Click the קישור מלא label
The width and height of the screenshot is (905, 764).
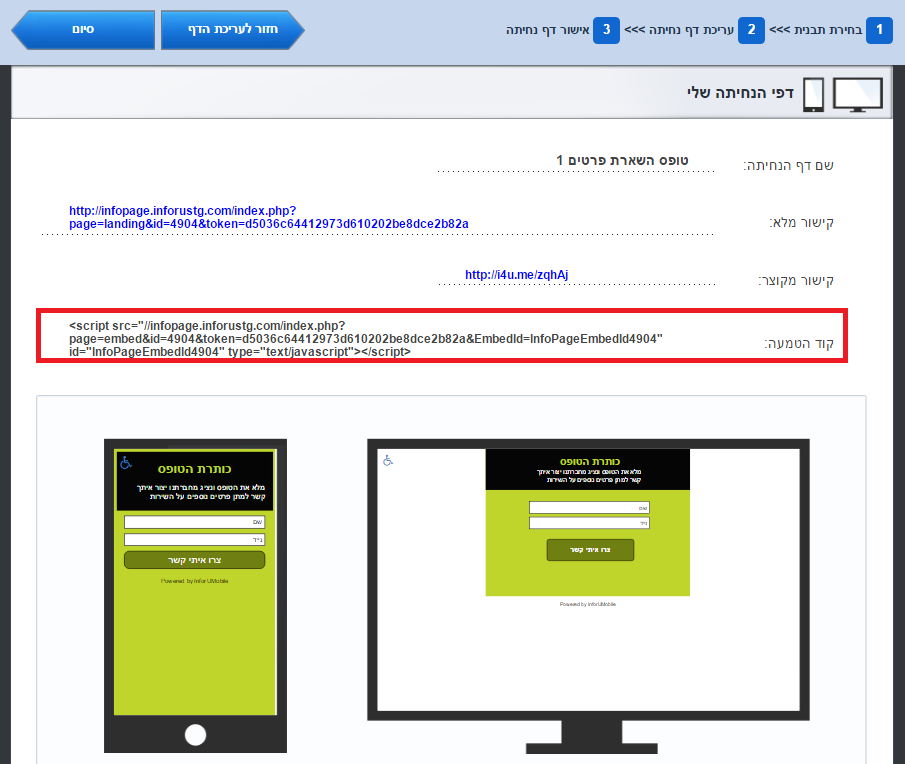pos(802,222)
